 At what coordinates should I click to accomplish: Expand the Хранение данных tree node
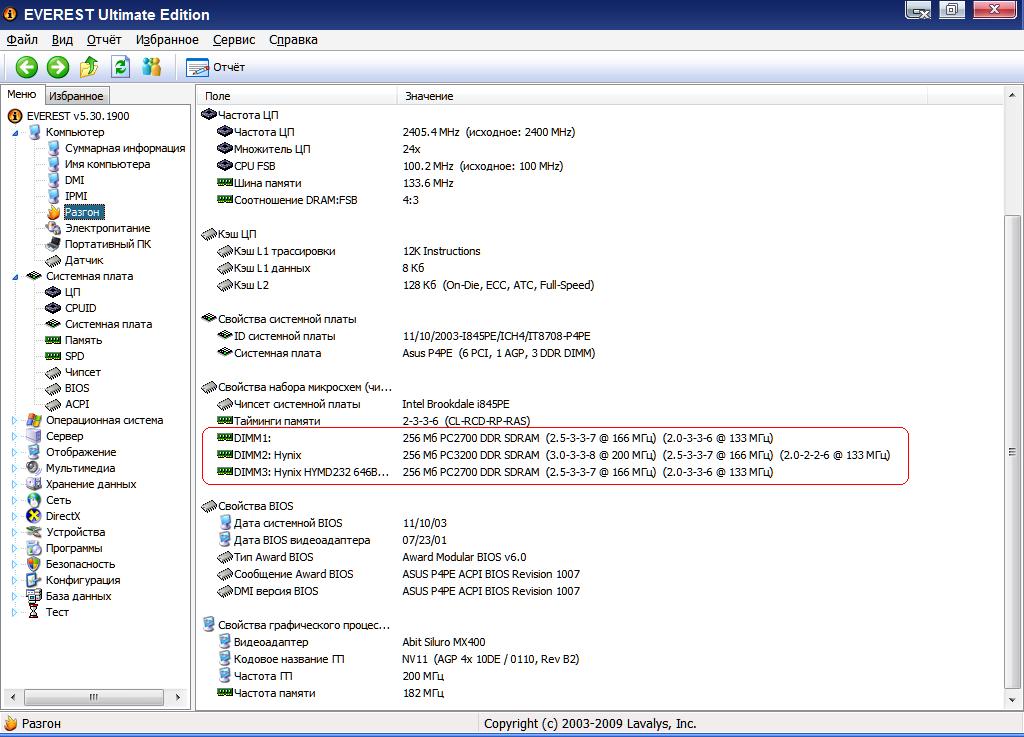(x=15, y=484)
